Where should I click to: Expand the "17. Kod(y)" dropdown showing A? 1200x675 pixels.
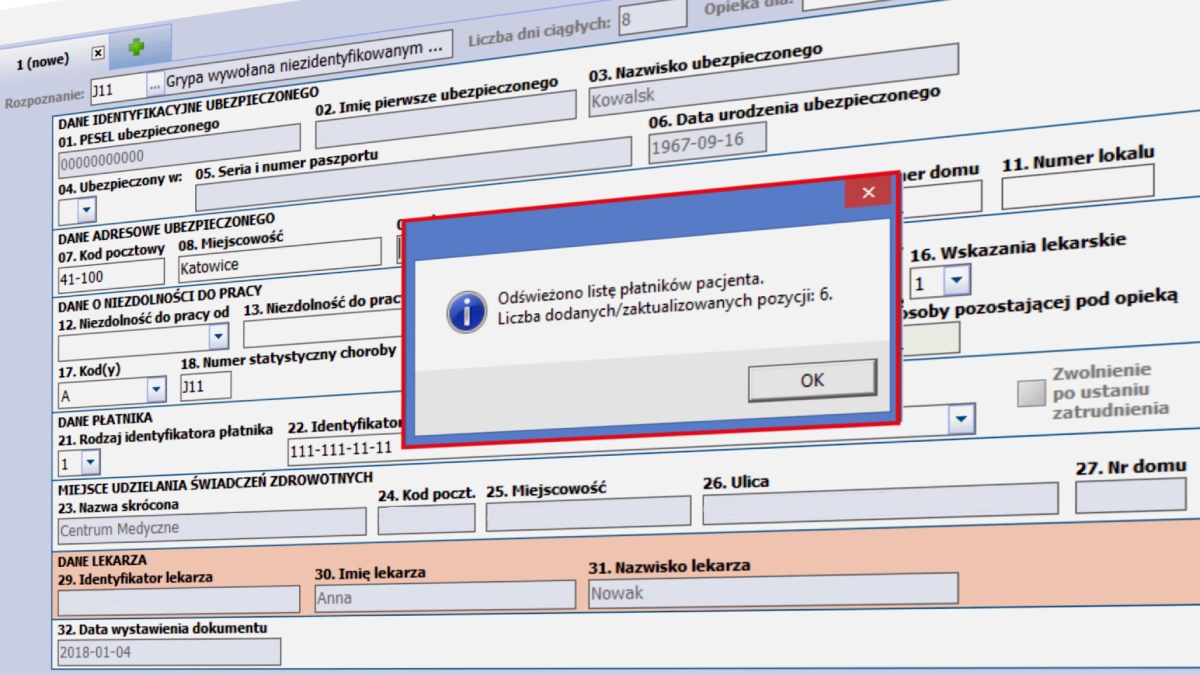click(x=156, y=390)
